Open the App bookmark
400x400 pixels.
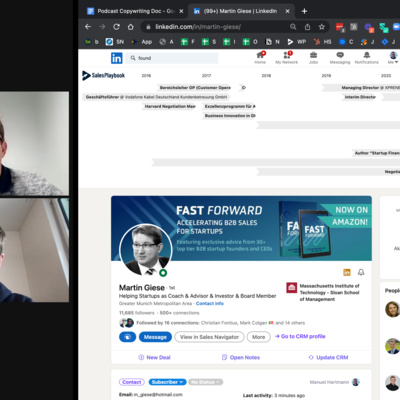pyautogui.click(x=142, y=42)
